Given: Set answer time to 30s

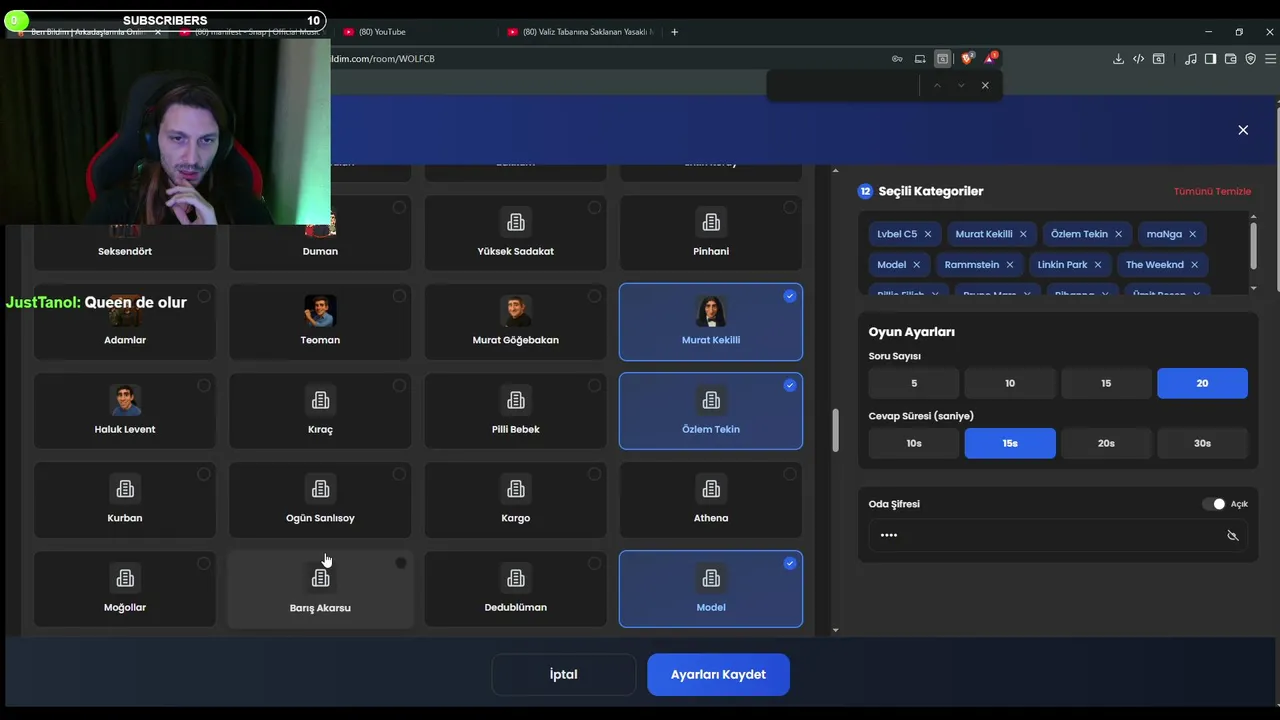Looking at the screenshot, I should click(x=1202, y=443).
